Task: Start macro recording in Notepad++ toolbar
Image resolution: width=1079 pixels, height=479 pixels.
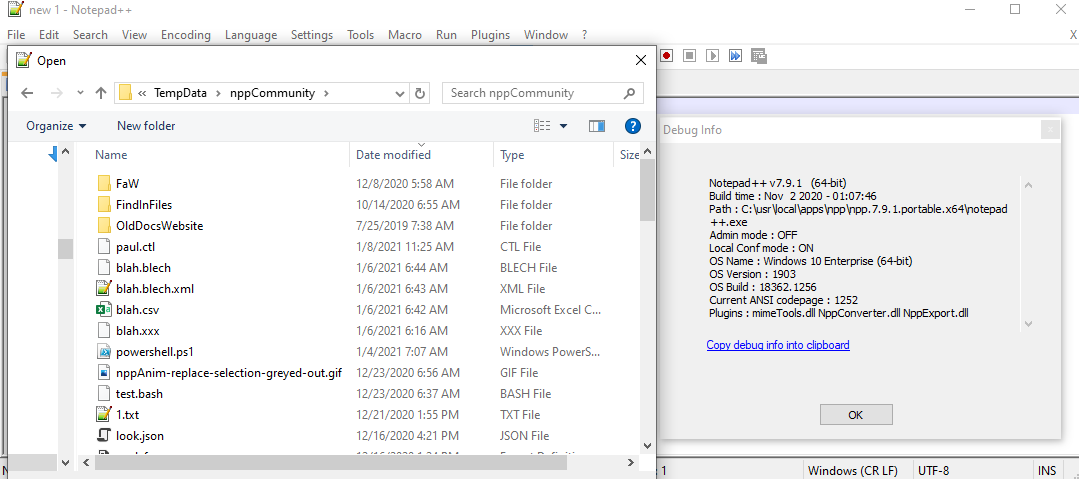Action: (x=667, y=56)
